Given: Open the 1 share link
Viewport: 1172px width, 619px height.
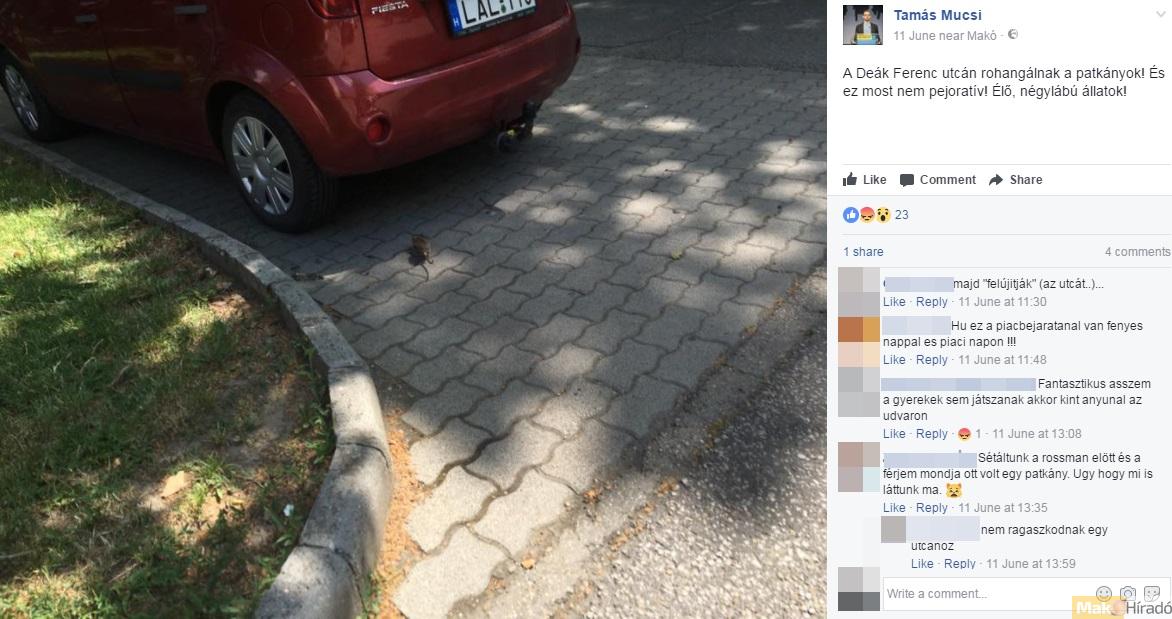Looking at the screenshot, I should pos(863,252).
